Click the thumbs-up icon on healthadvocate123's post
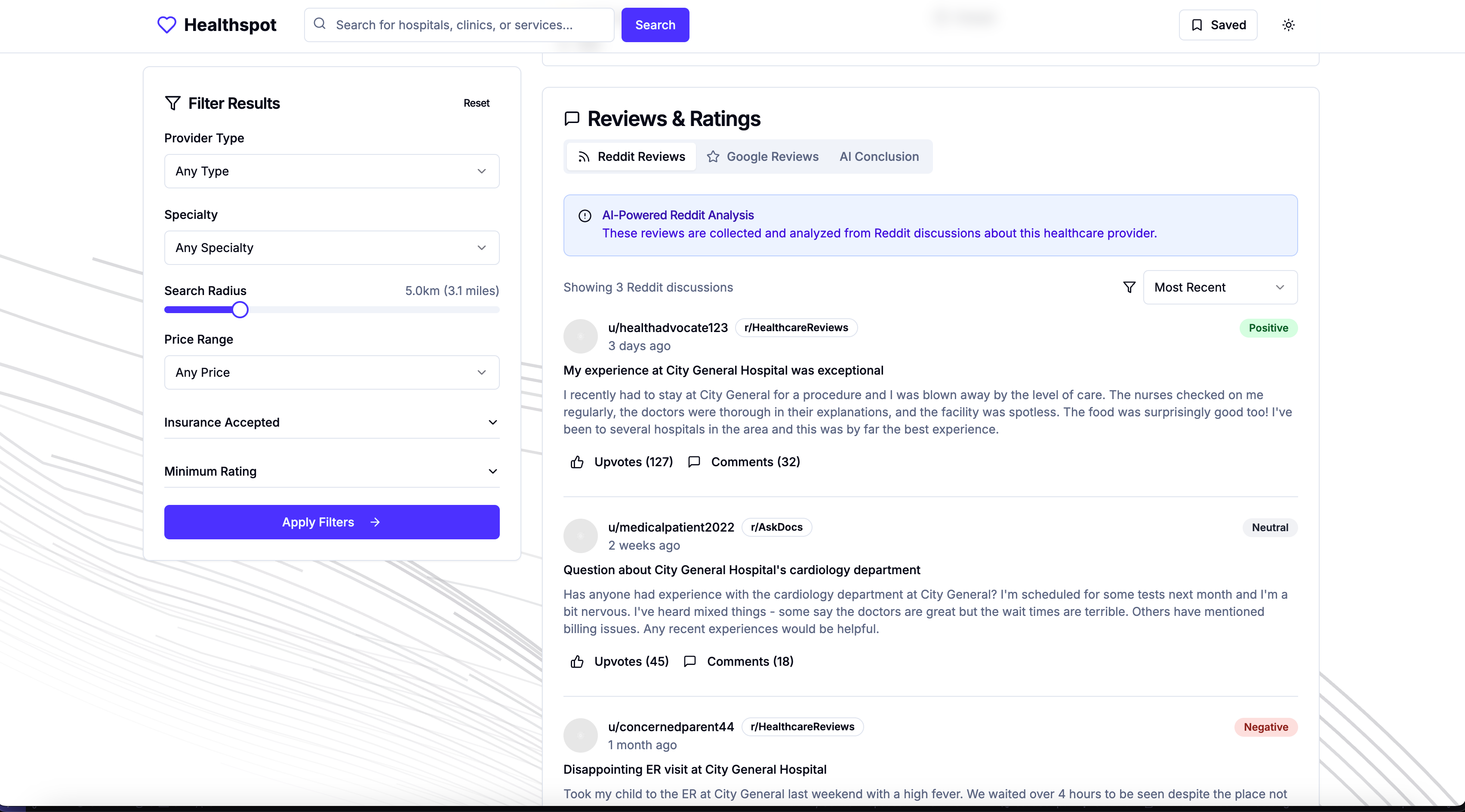1465x812 pixels. coord(577,462)
